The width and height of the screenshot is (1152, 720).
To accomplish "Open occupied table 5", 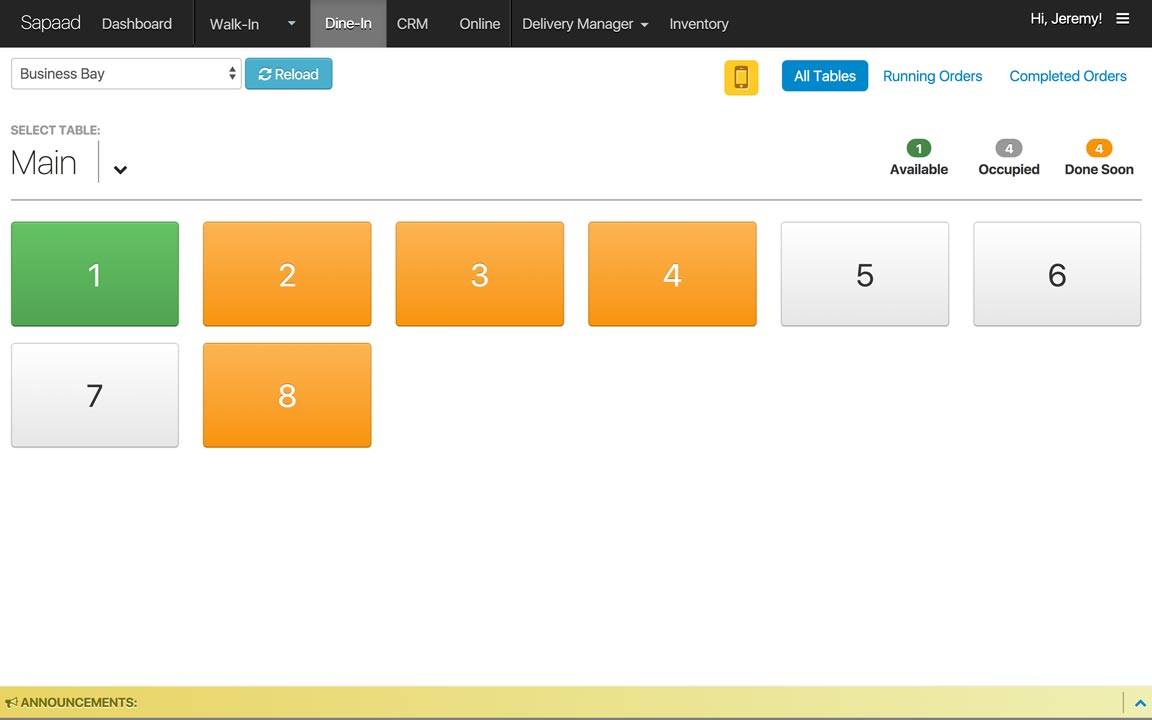I will pos(864,274).
